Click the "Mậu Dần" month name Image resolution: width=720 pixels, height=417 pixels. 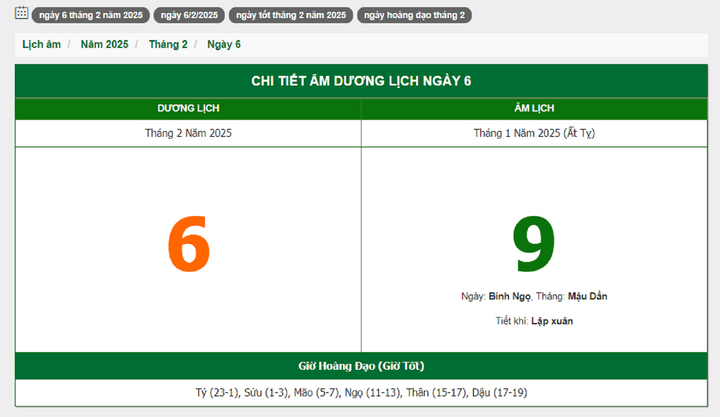(587, 297)
